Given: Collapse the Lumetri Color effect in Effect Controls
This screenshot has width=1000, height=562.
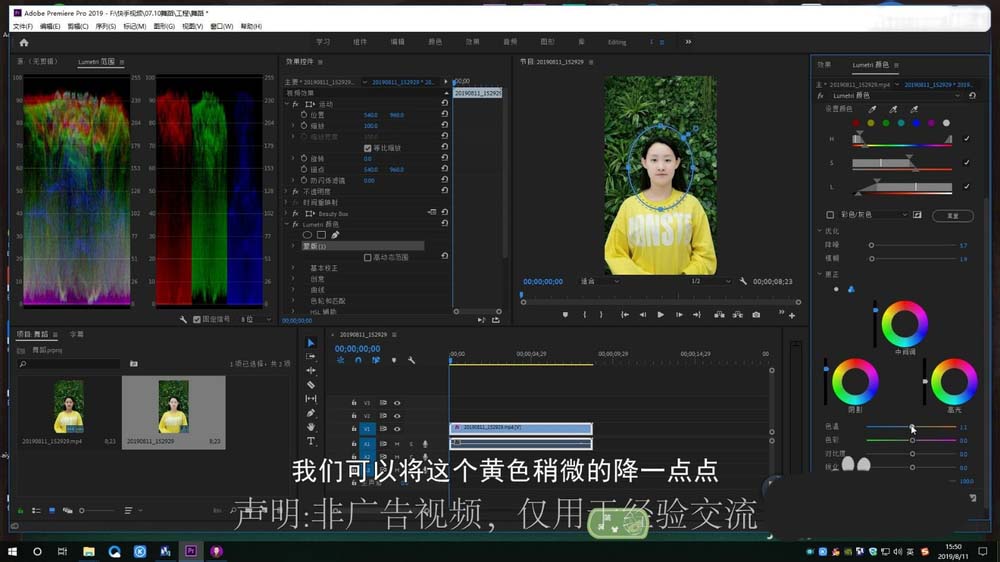Looking at the screenshot, I should [x=287, y=225].
